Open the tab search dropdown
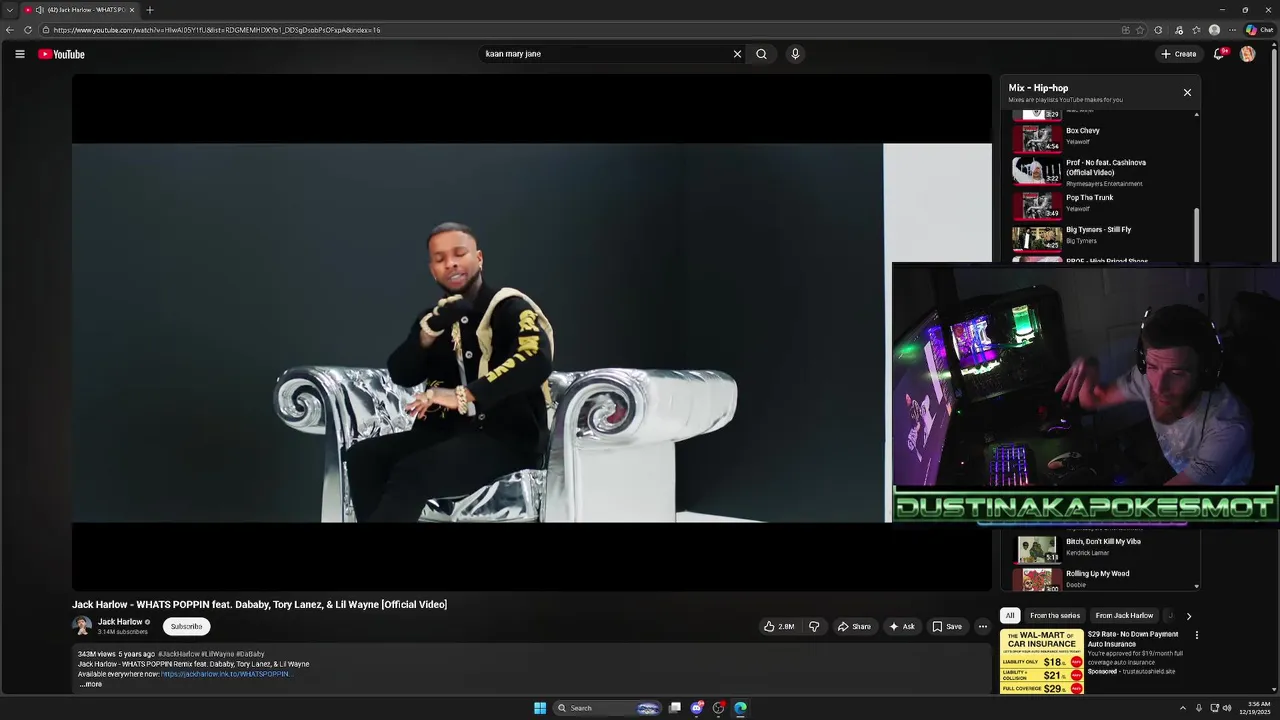The image size is (1280, 720). click(9, 10)
